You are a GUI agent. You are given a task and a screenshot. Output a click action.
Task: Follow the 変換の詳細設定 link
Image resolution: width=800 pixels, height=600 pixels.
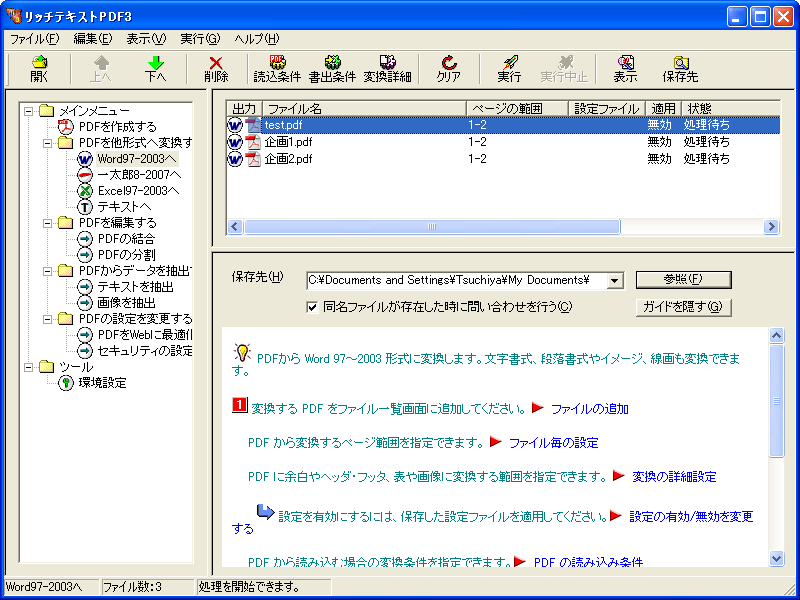[674, 477]
